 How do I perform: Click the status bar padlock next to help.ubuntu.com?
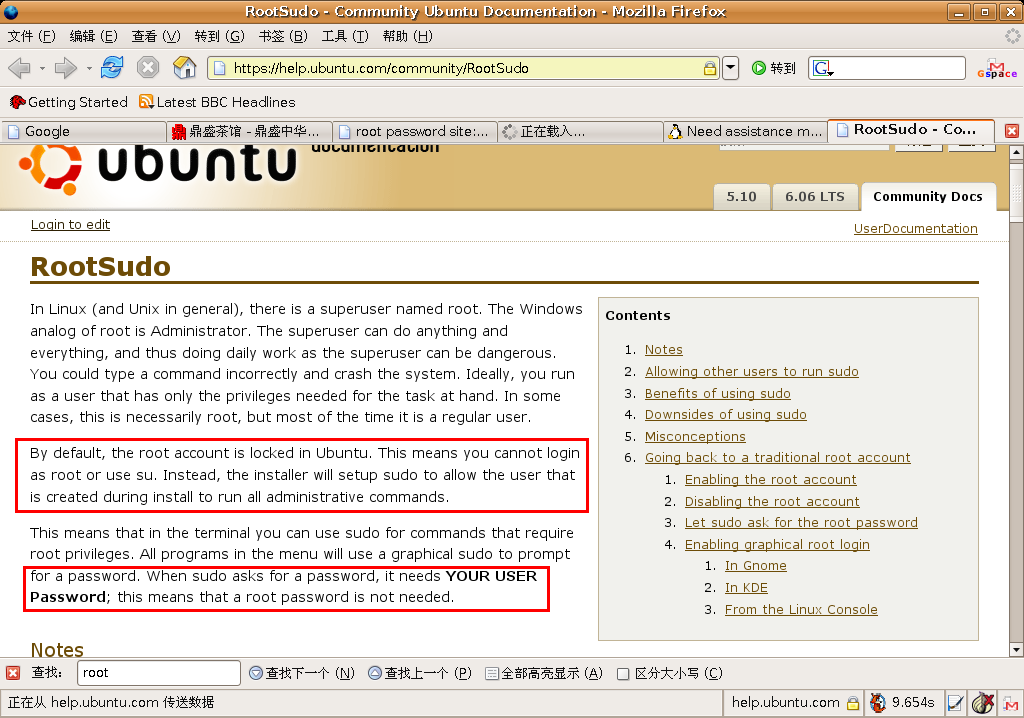[853, 703]
